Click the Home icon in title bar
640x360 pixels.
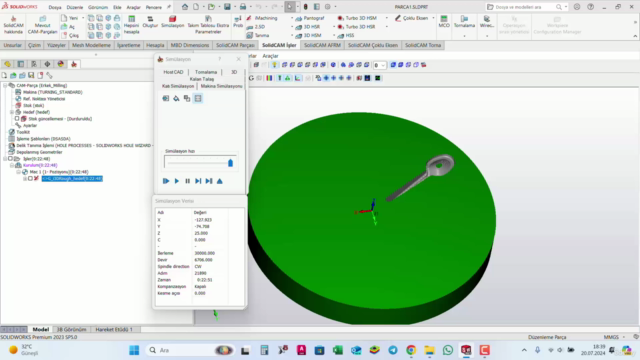pos(185,7)
